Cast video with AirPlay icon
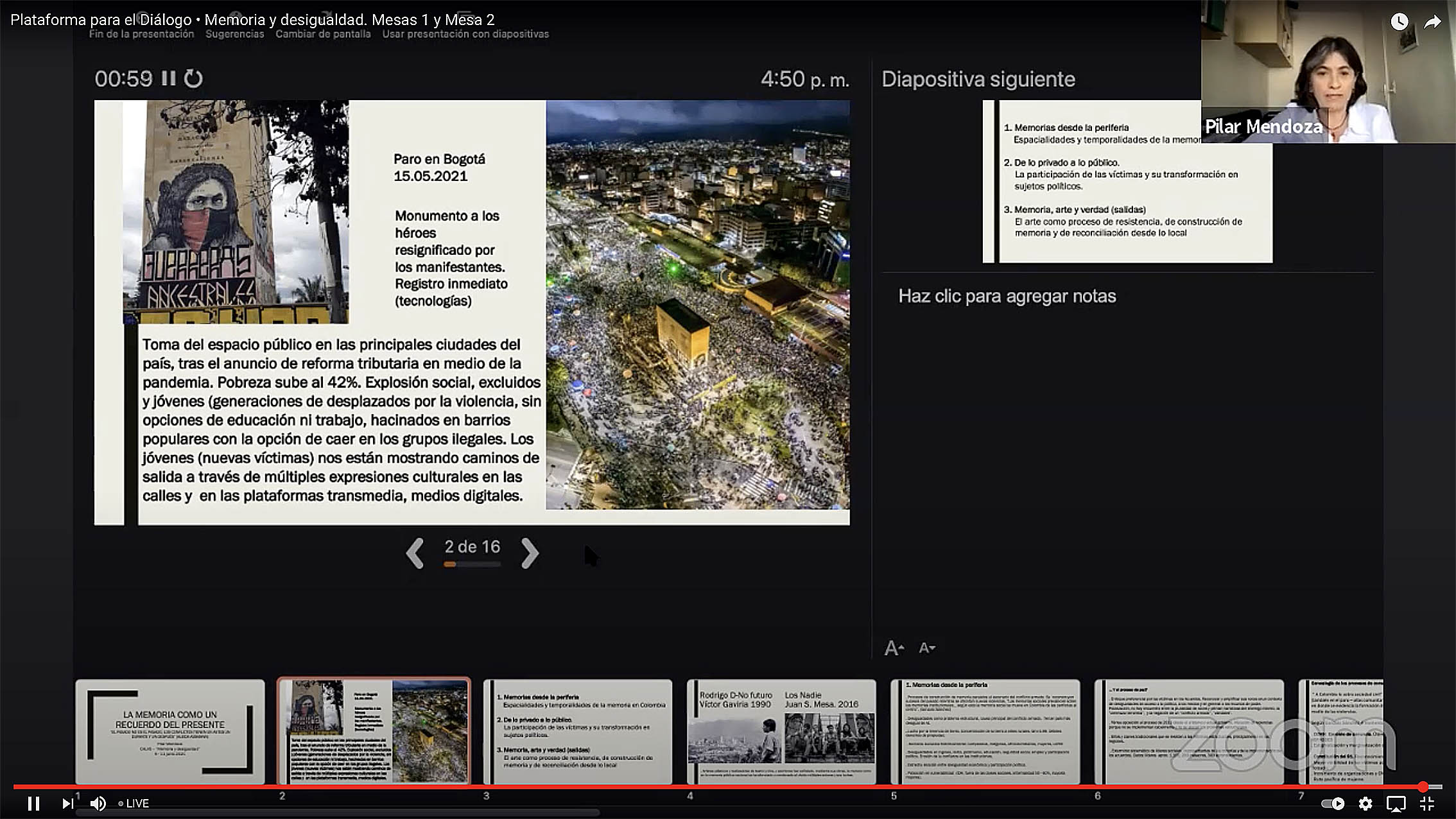This screenshot has width=1456, height=819. pos(1396,804)
